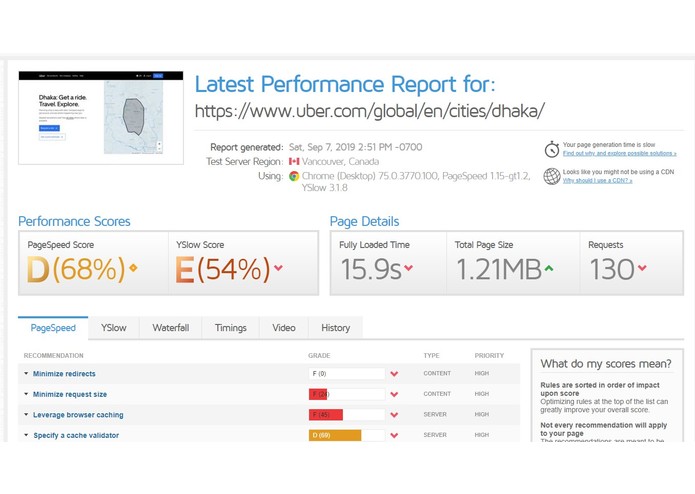Click the 'Performance Scores' heading
The height and width of the screenshot is (494, 695).
[74, 222]
